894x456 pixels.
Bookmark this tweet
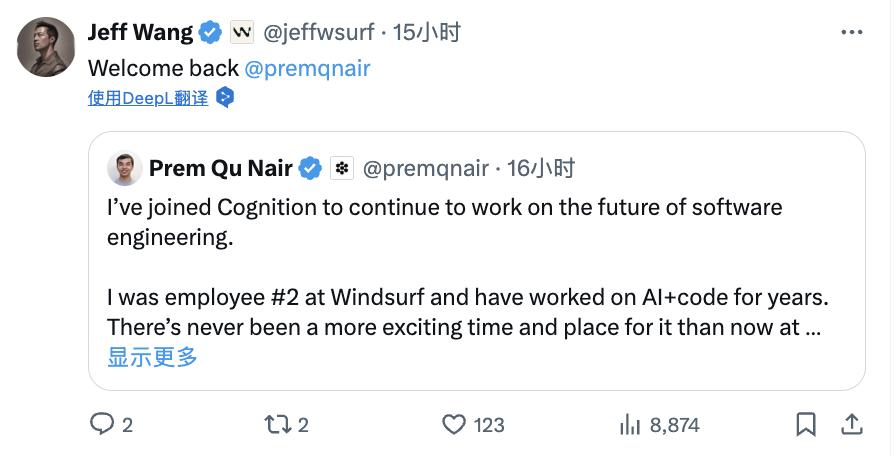(x=805, y=425)
